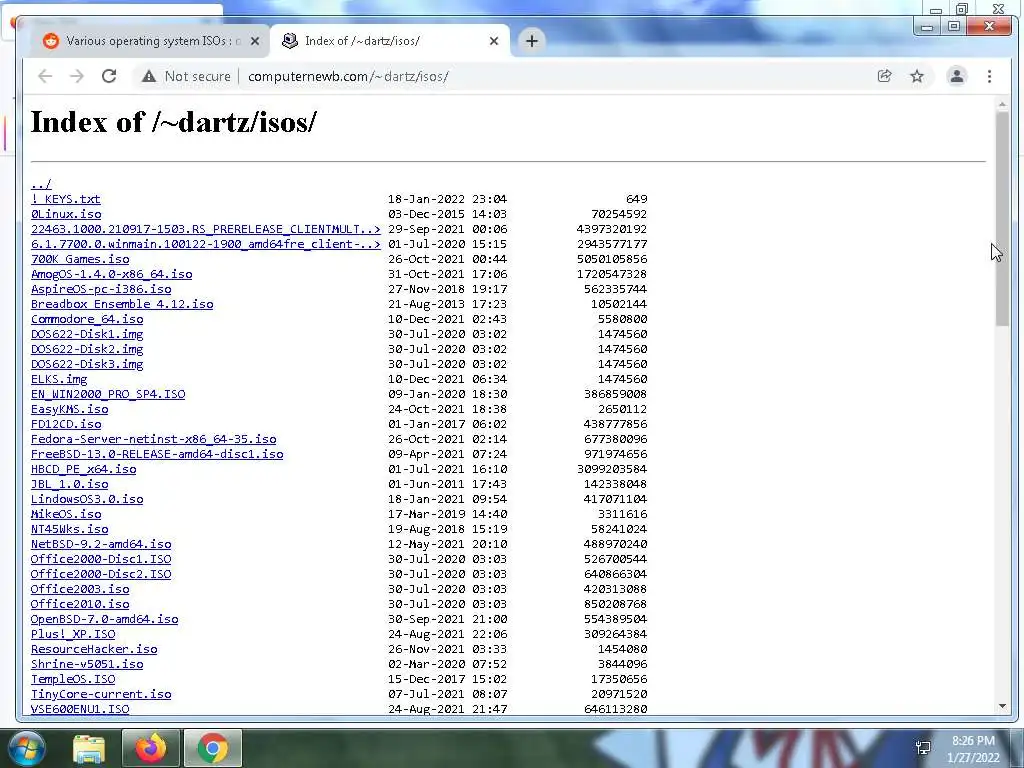Open Windows Explorer from the taskbar
Image resolution: width=1024 pixels, height=768 pixels.
click(89, 748)
